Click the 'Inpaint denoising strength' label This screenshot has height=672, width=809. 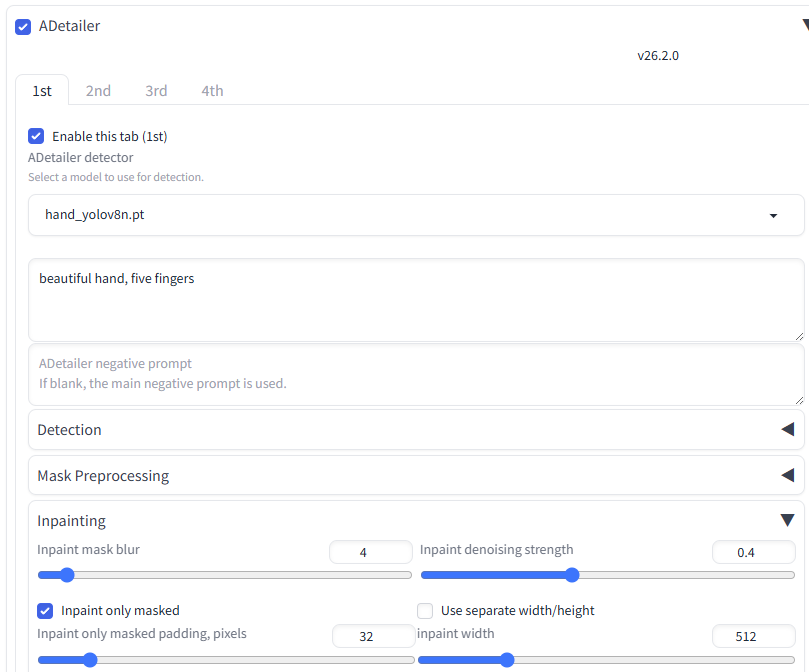pyautogui.click(x=496, y=550)
